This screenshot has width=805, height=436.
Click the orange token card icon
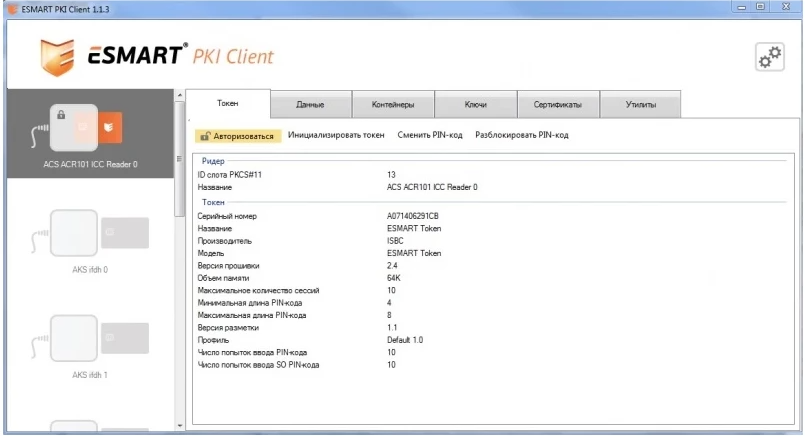[109, 127]
